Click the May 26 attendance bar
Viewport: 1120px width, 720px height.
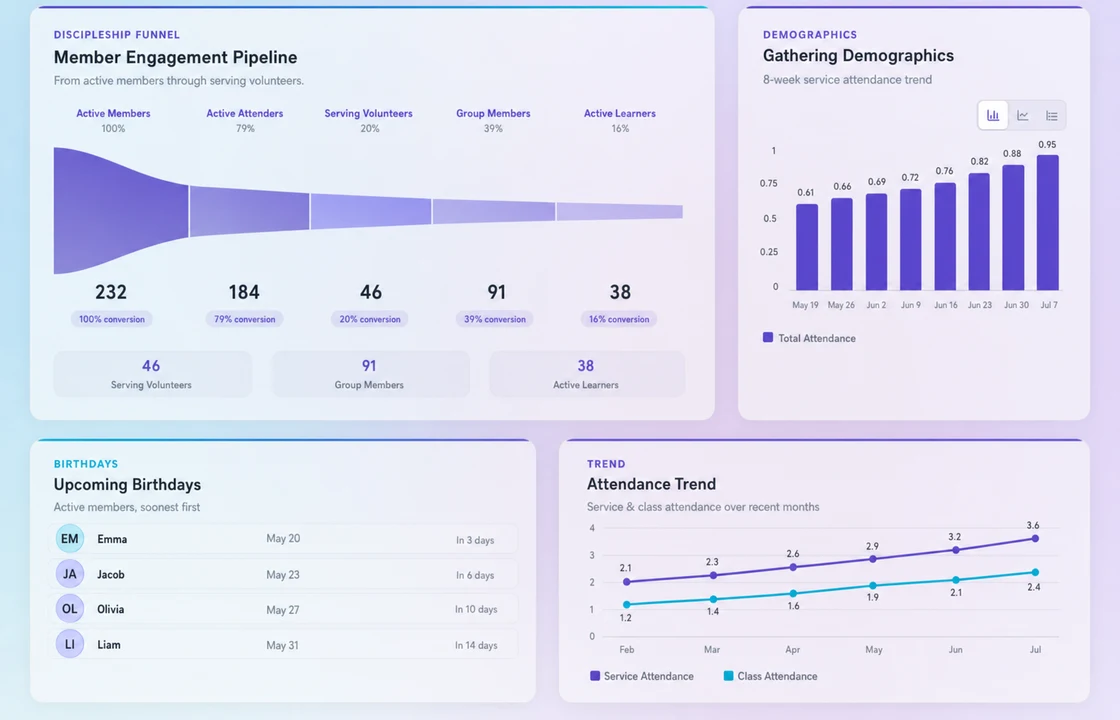click(841, 244)
